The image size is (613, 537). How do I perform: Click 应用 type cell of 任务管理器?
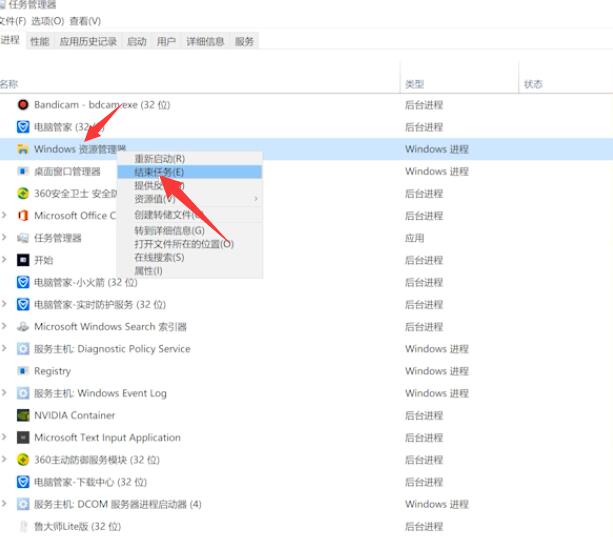414,238
